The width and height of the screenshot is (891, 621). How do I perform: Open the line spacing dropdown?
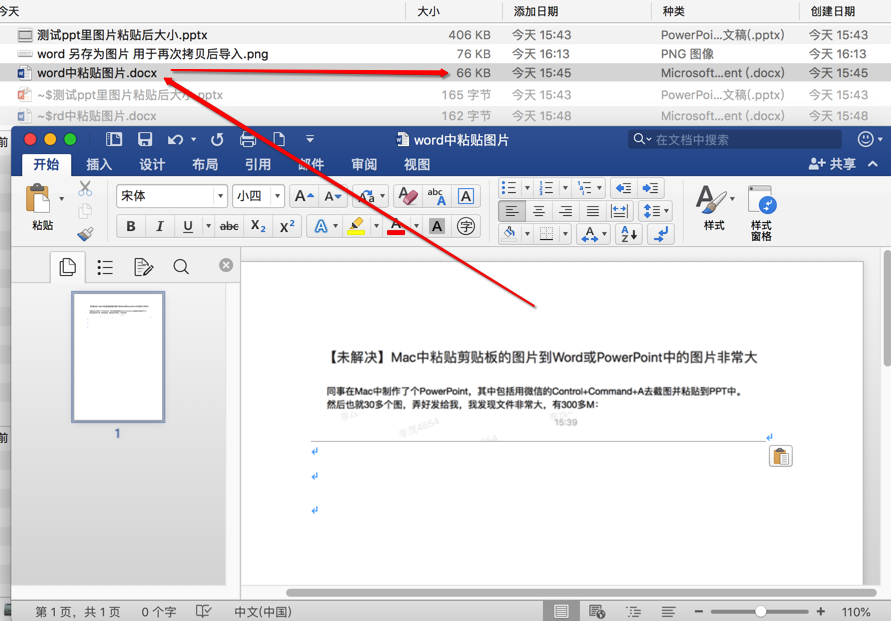pos(656,211)
